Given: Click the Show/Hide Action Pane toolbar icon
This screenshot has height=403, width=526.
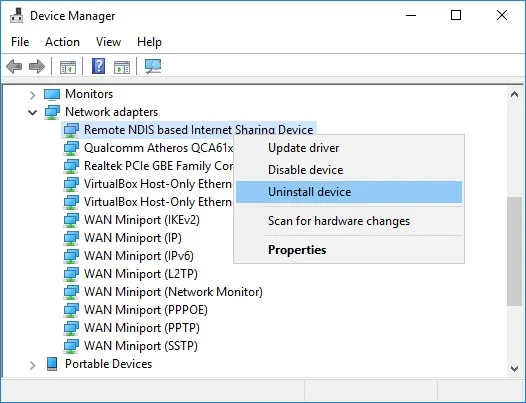Looking at the screenshot, I should coord(122,67).
